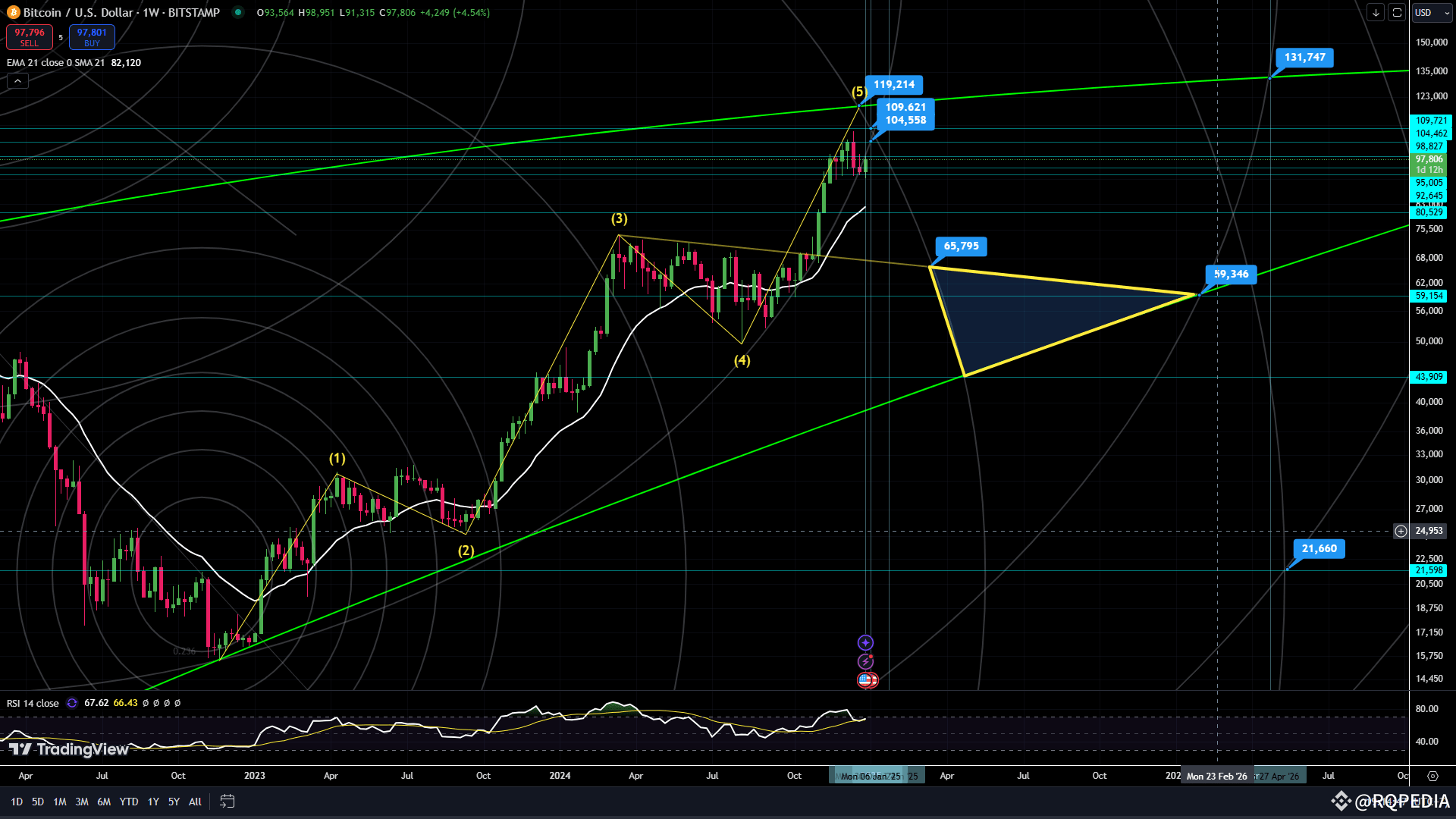Select the 5D time range

[x=38, y=802]
